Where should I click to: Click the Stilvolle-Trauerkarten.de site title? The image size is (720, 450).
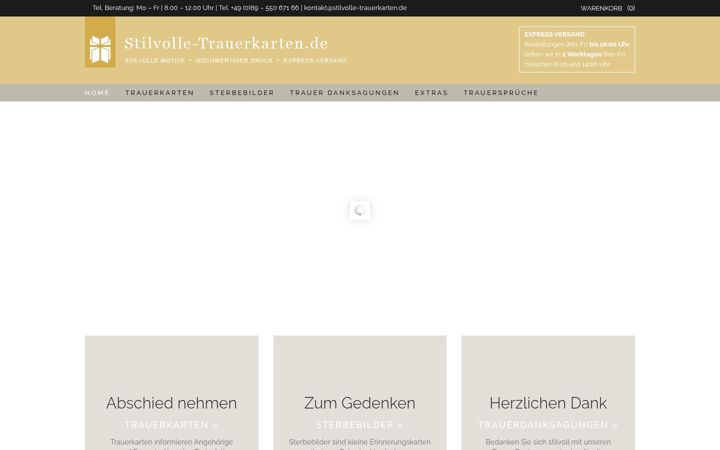point(226,43)
